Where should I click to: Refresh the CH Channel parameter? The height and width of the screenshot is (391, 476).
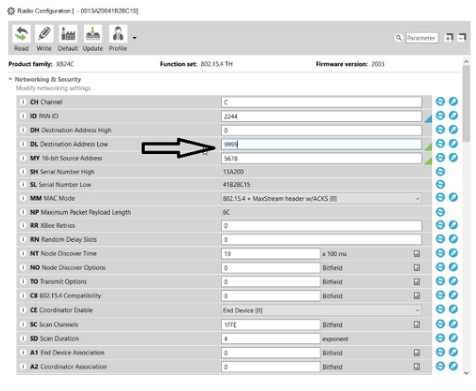[x=440, y=101]
